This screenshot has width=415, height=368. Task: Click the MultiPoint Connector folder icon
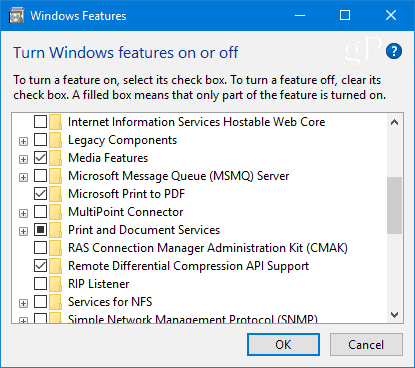click(55, 212)
